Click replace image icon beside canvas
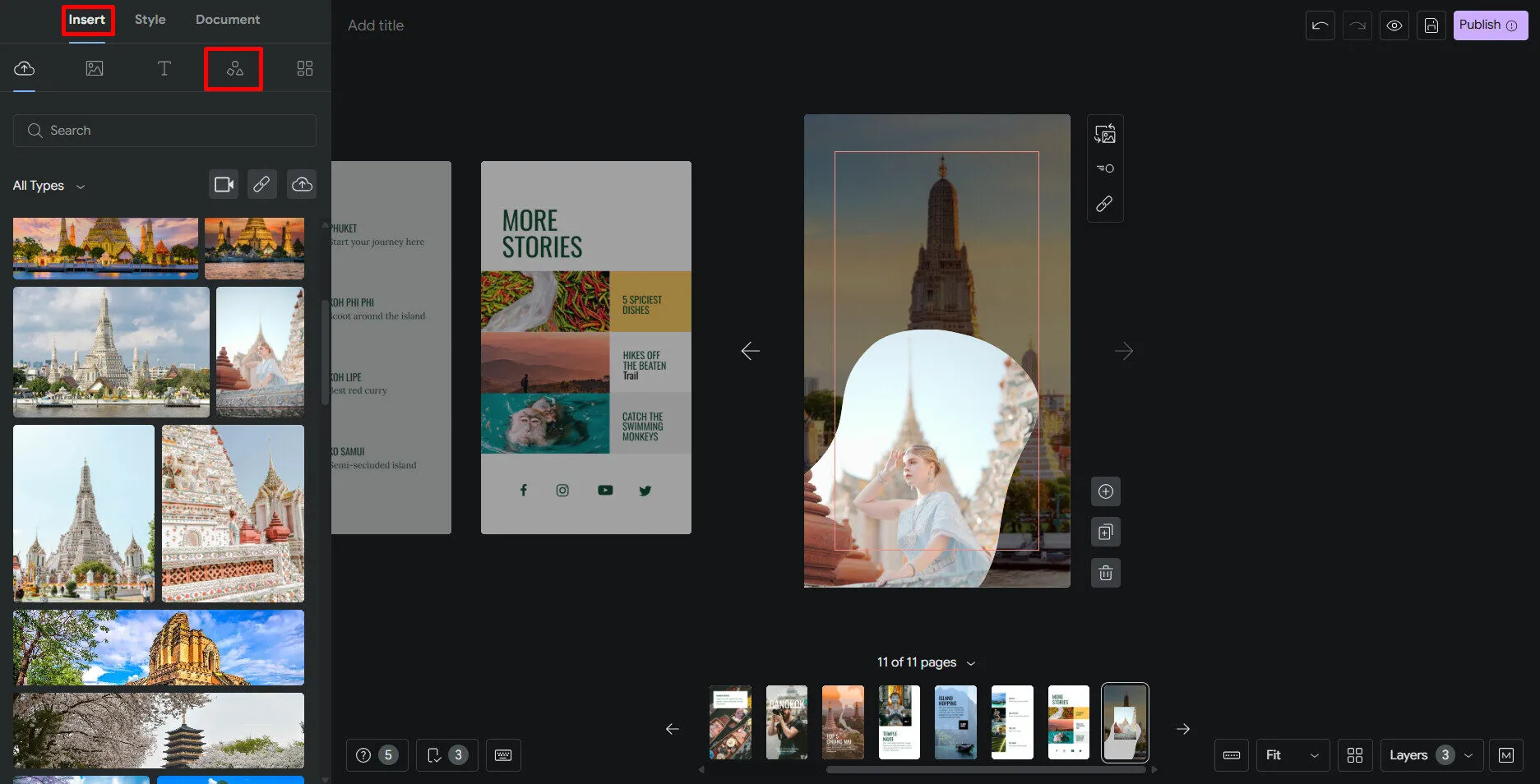Screen dimensions: 1540x784 pos(1105,134)
